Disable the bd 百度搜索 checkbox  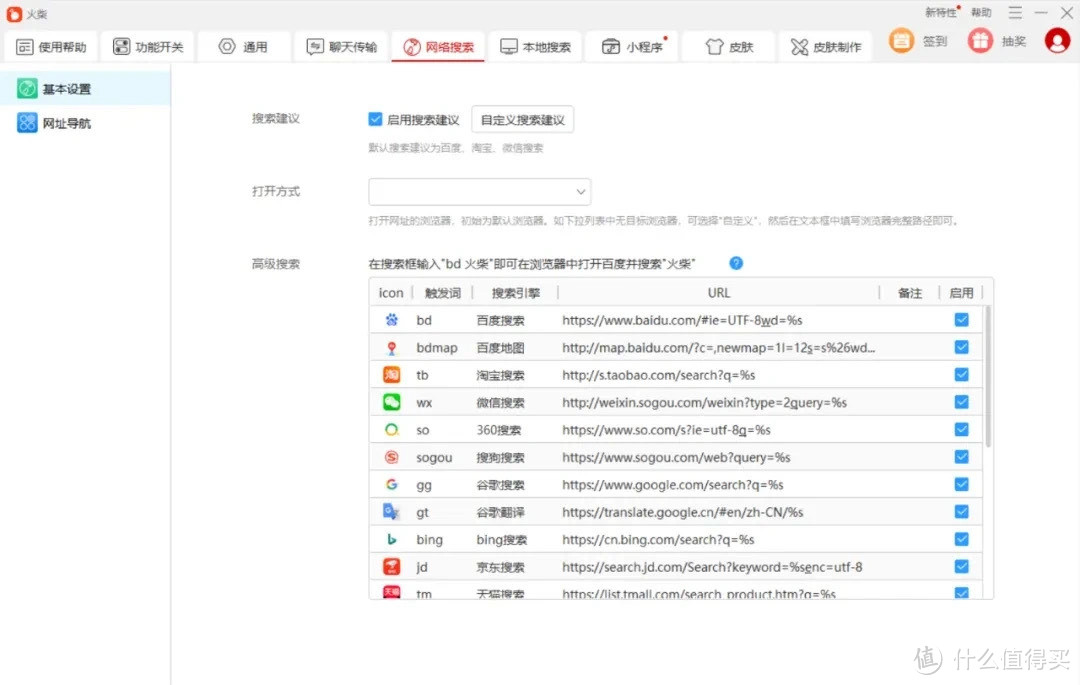click(962, 320)
